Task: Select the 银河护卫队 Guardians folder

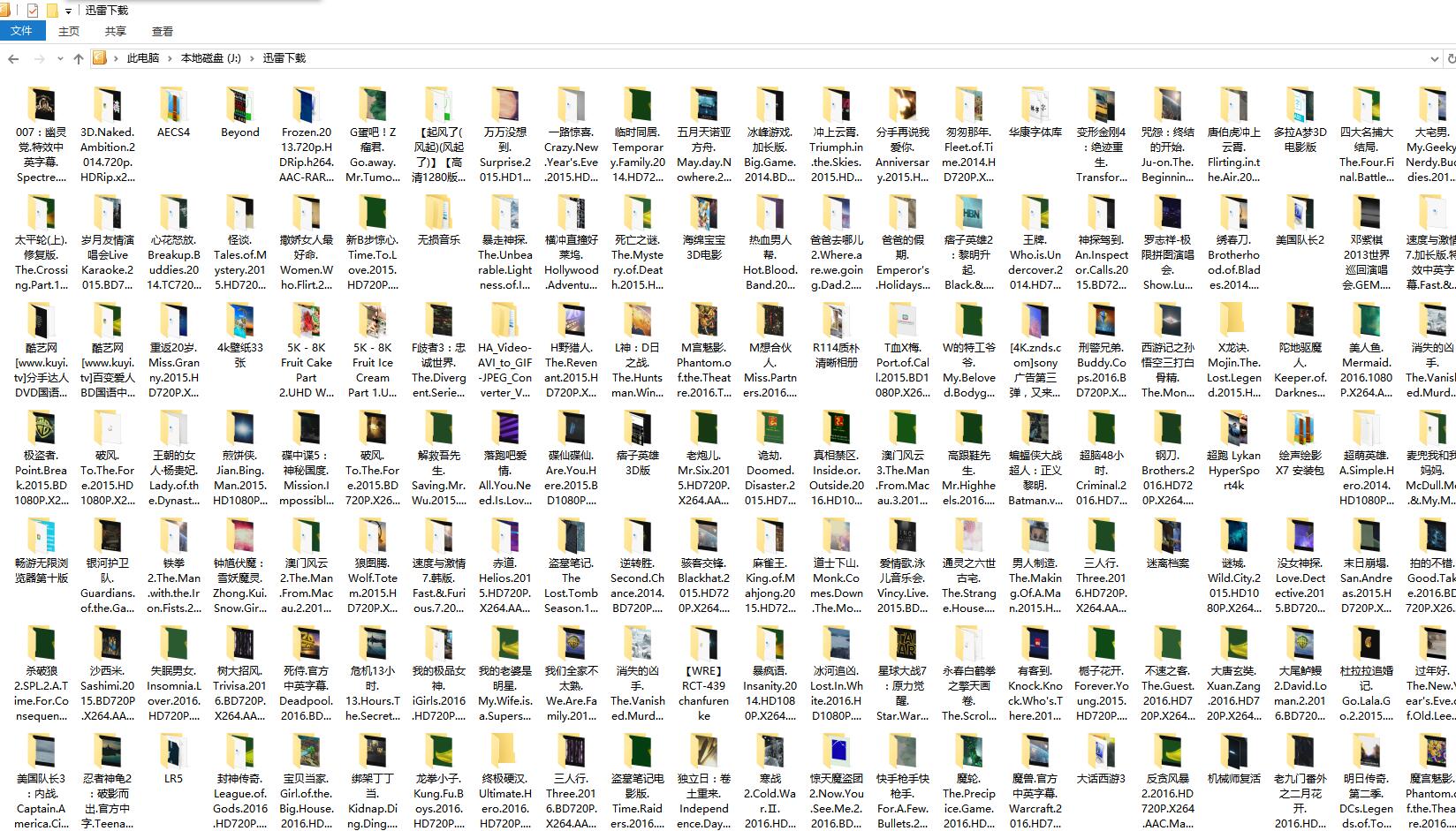Action: pyautogui.click(x=107, y=566)
